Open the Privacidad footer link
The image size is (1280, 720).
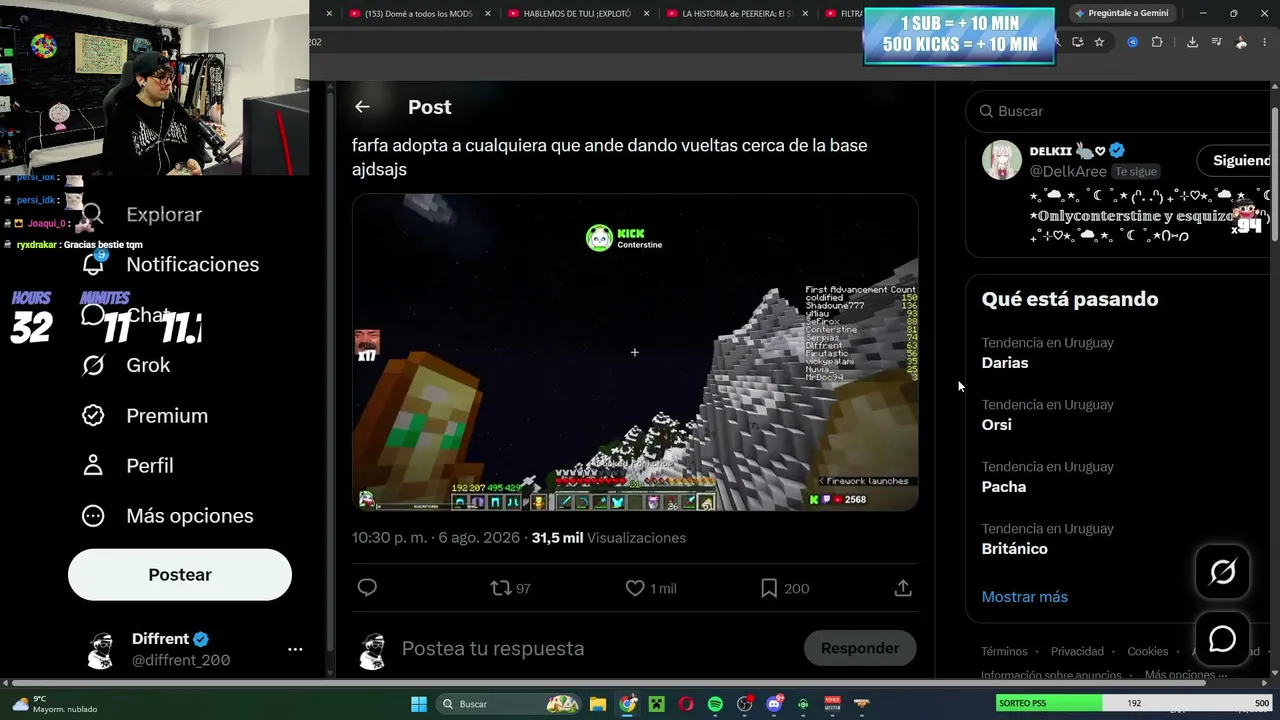point(1077,651)
